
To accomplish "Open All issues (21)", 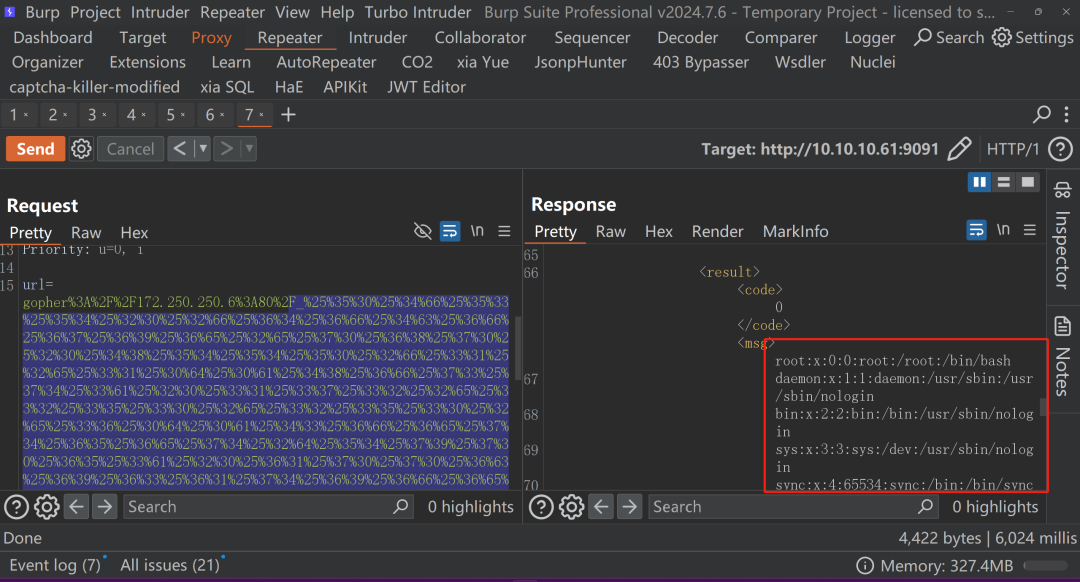I will (x=170, y=565).
